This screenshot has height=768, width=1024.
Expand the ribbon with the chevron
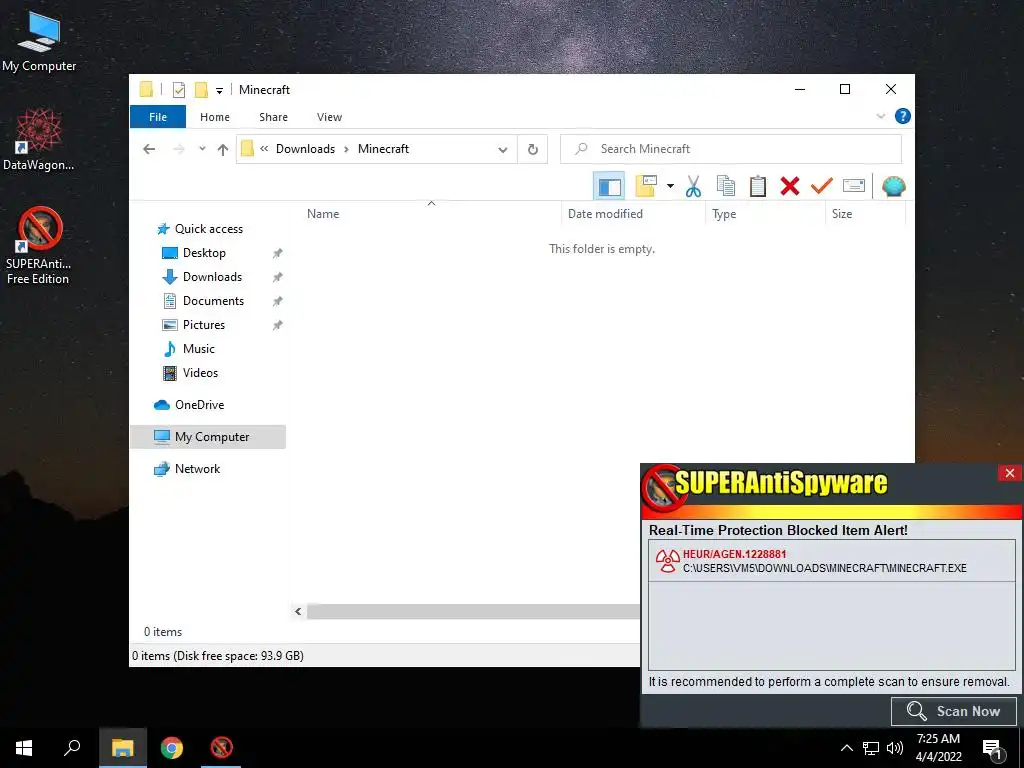coord(880,116)
